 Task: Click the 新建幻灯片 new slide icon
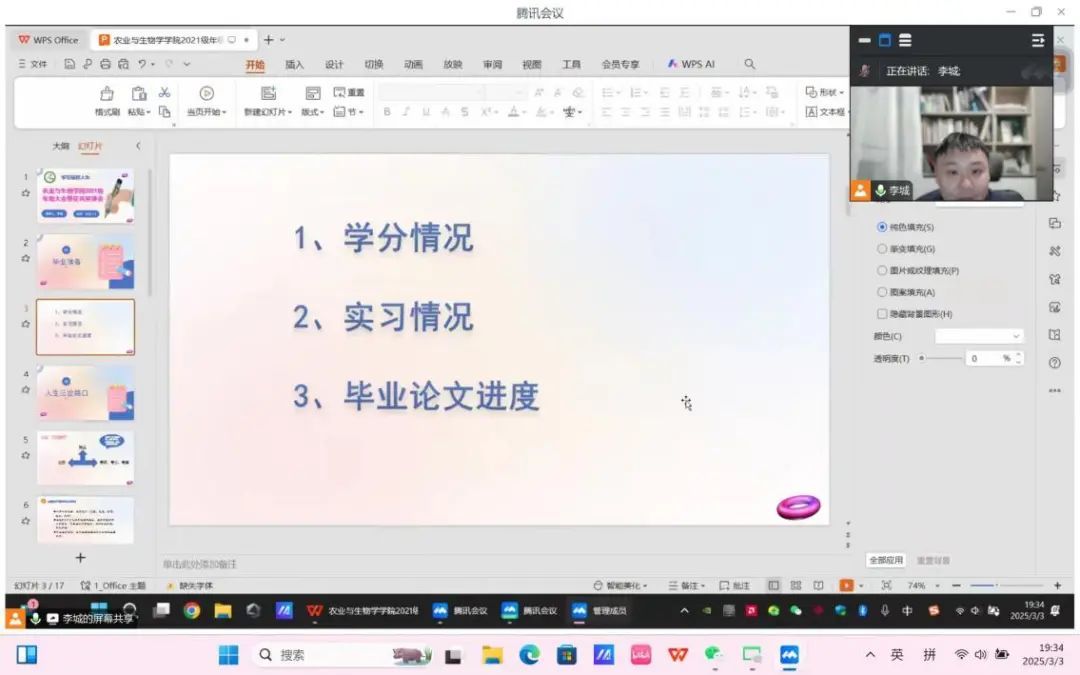point(268,93)
